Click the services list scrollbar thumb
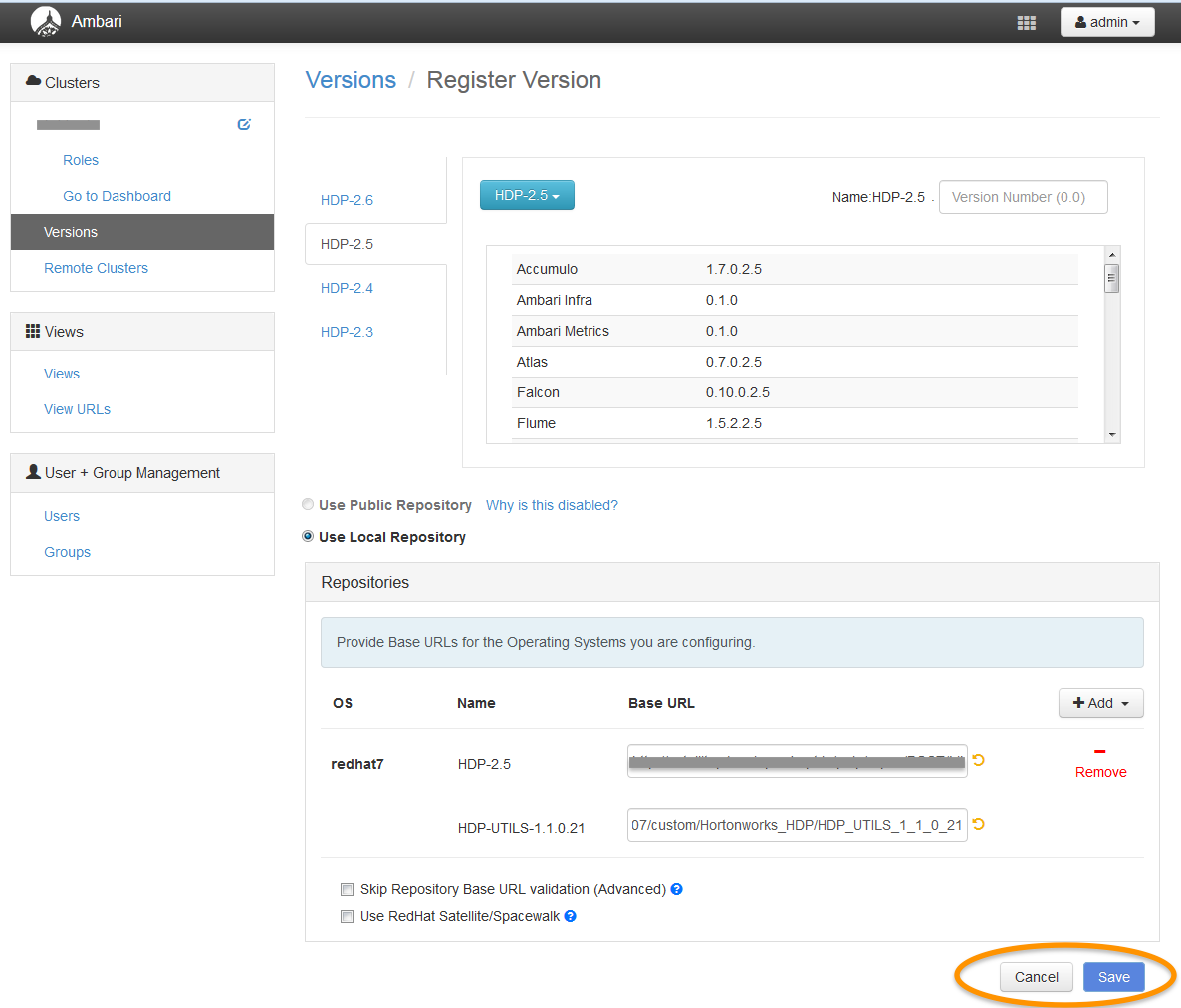The image size is (1181, 1008). [1111, 278]
